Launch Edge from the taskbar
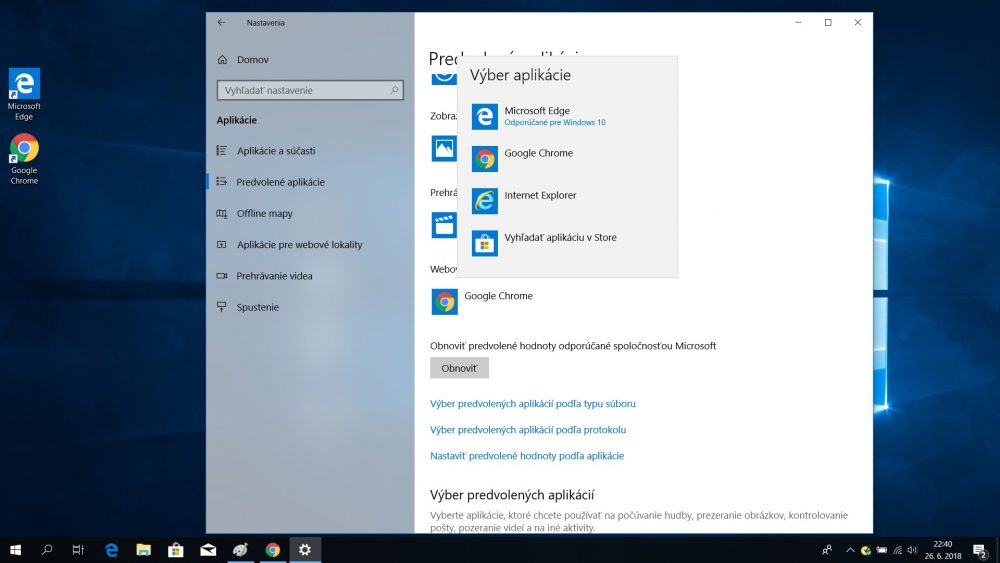Viewport: 1000px width, 563px height. tap(112, 550)
